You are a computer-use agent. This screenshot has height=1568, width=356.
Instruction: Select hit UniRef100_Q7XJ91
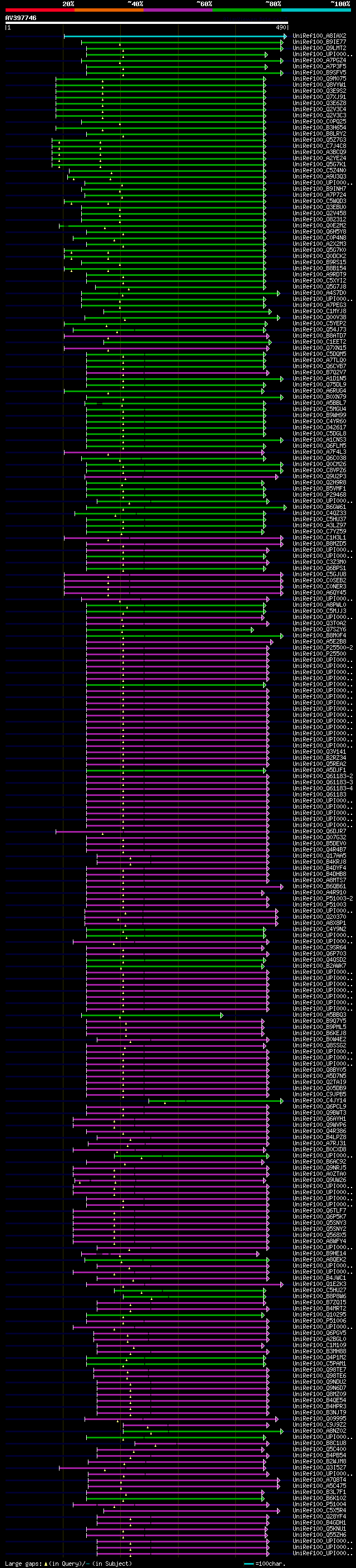coord(319,97)
